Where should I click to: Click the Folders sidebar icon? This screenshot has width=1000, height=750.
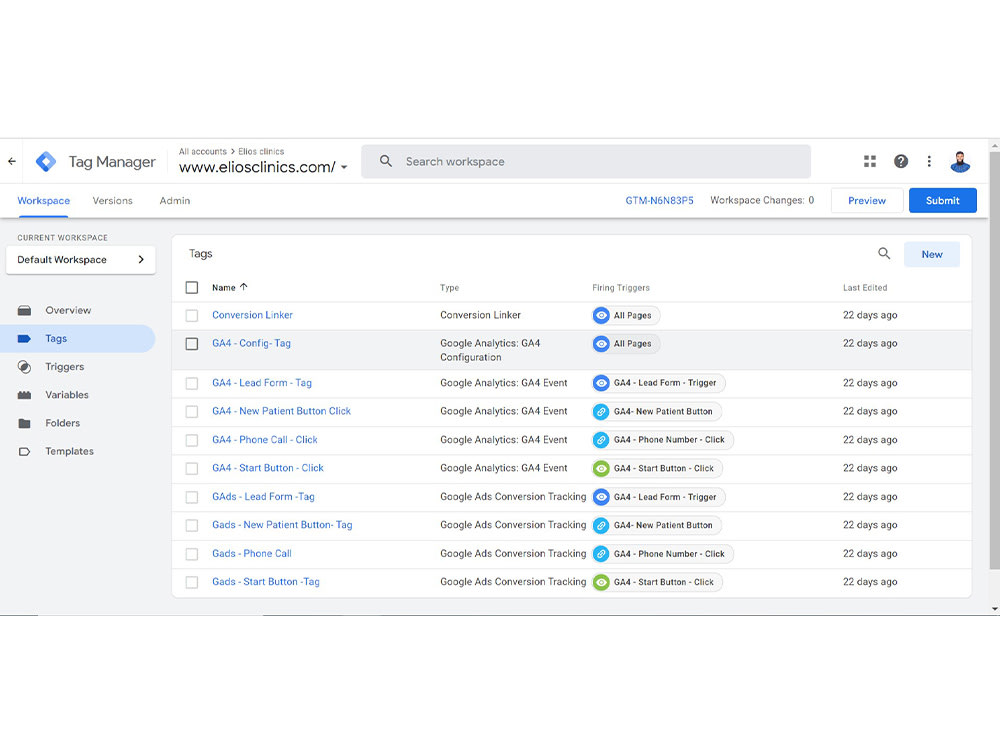[x=24, y=423]
